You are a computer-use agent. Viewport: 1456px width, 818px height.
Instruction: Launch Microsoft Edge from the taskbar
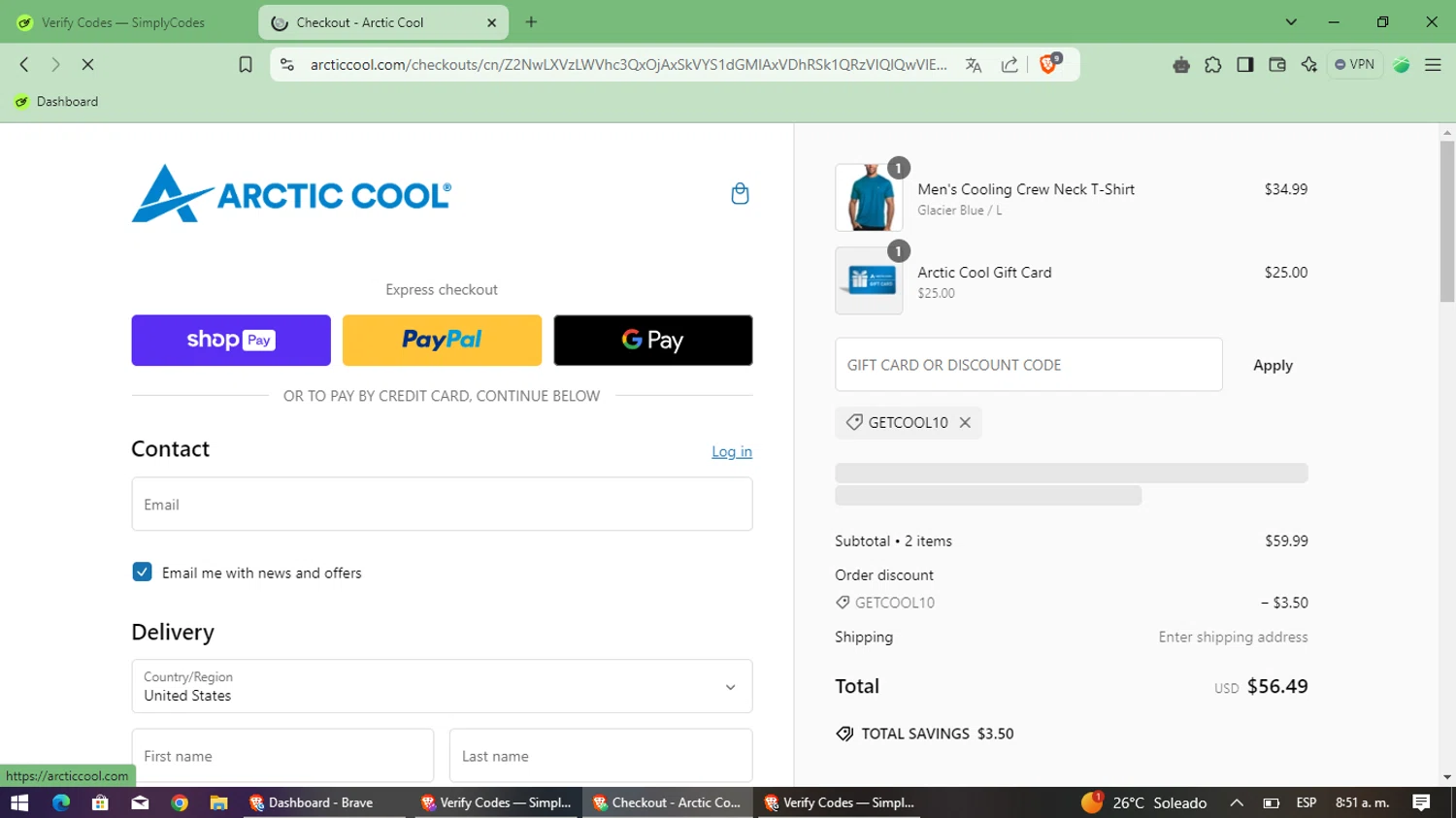pos(61,802)
